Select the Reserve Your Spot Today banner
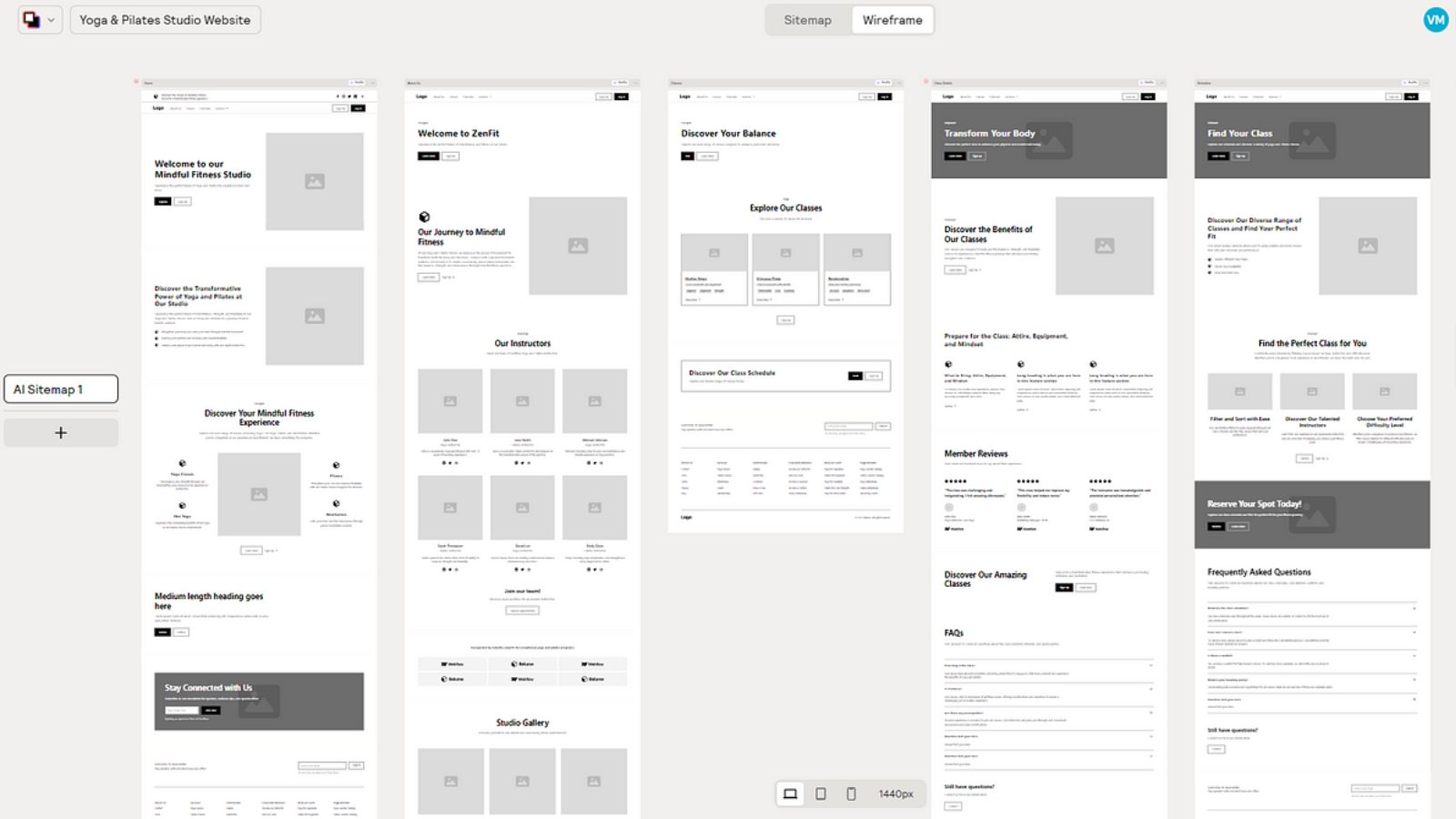1456x819 pixels. pyautogui.click(x=1311, y=514)
